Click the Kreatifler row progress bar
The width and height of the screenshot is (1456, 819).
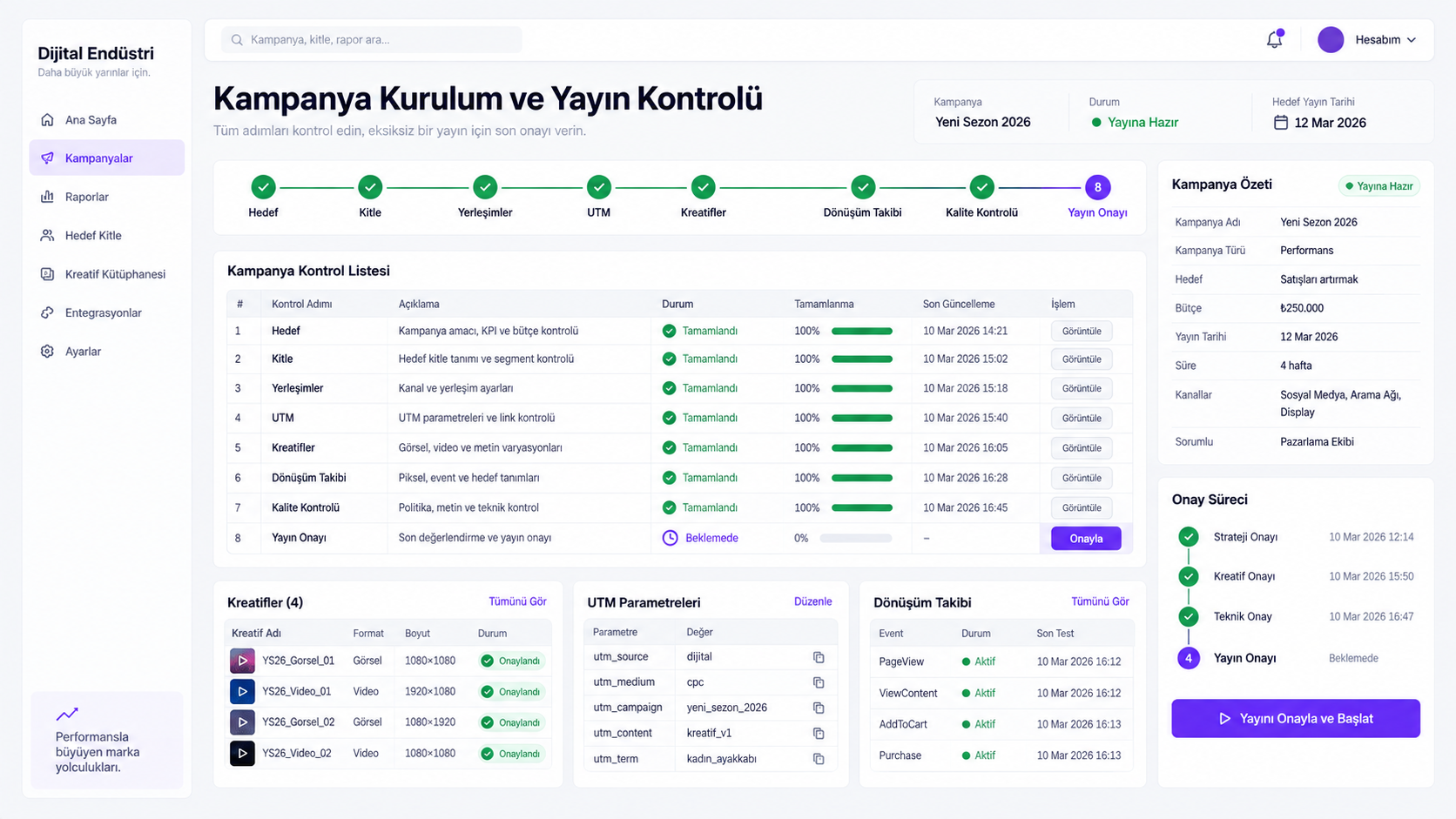[x=862, y=447]
